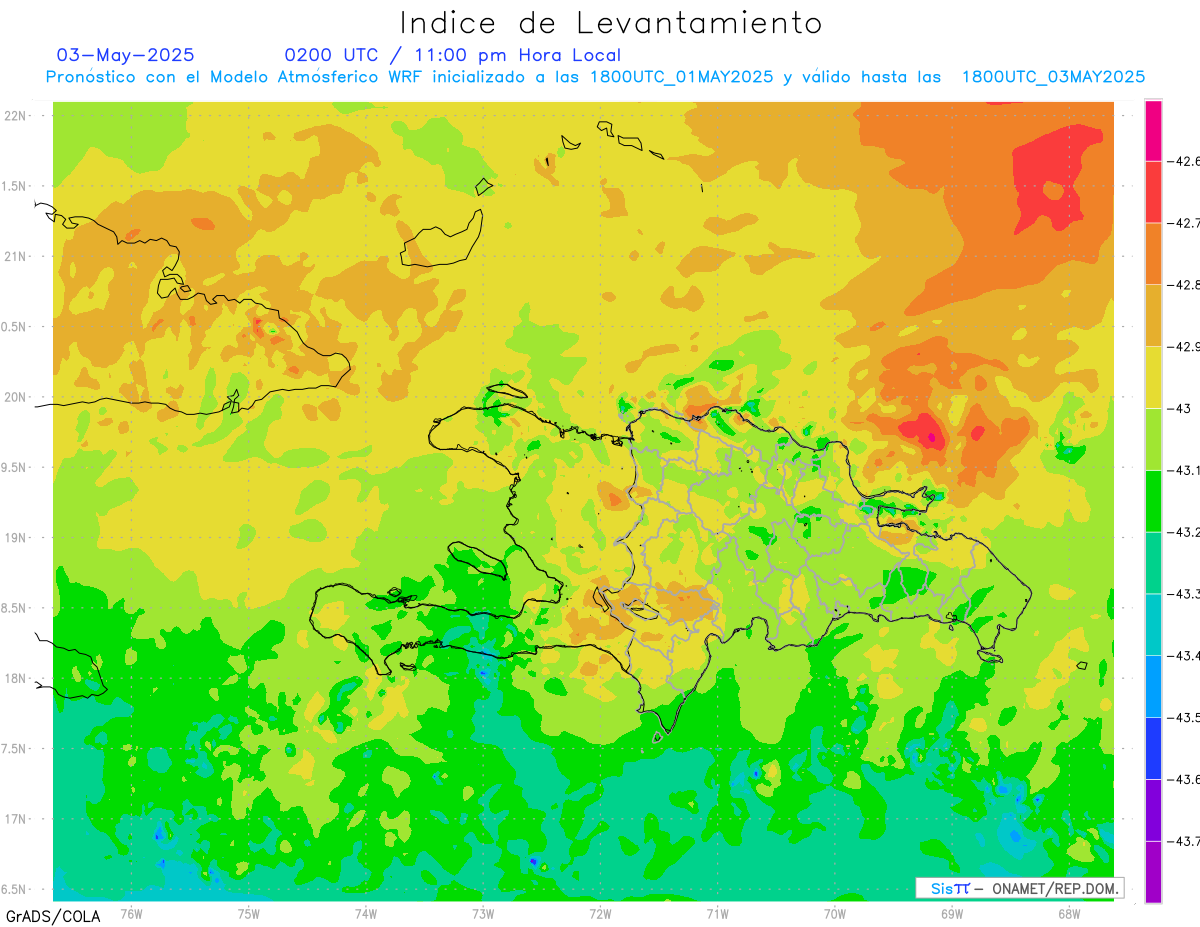Click the legend value '-43.5'
1200x927 pixels.
(x=1184, y=717)
